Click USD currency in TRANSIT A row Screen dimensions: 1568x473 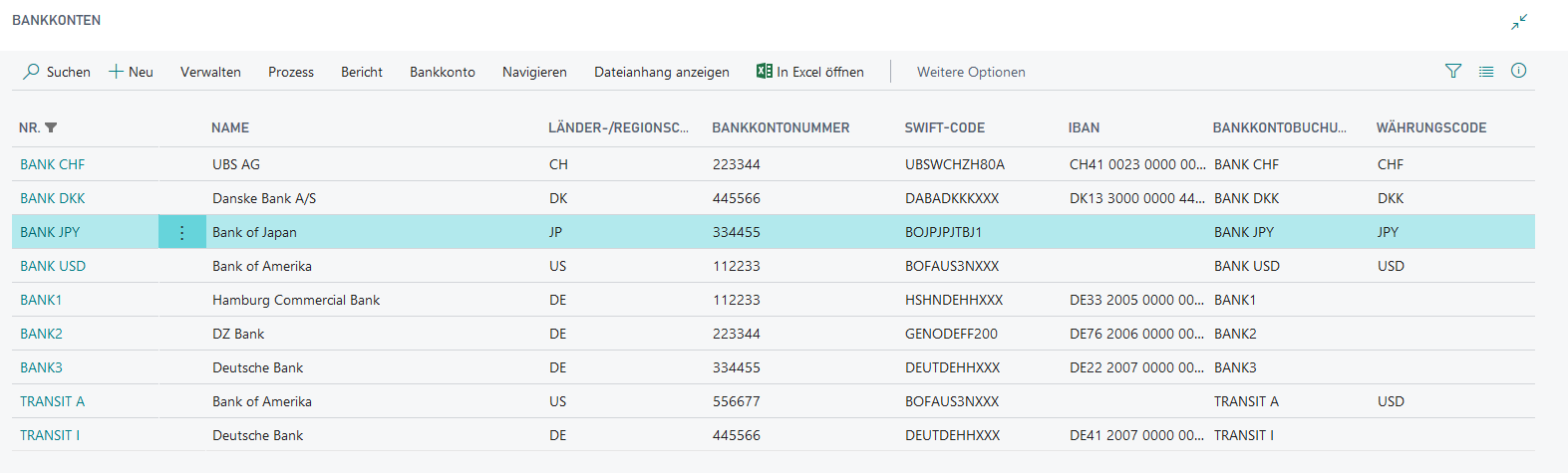tap(1391, 401)
